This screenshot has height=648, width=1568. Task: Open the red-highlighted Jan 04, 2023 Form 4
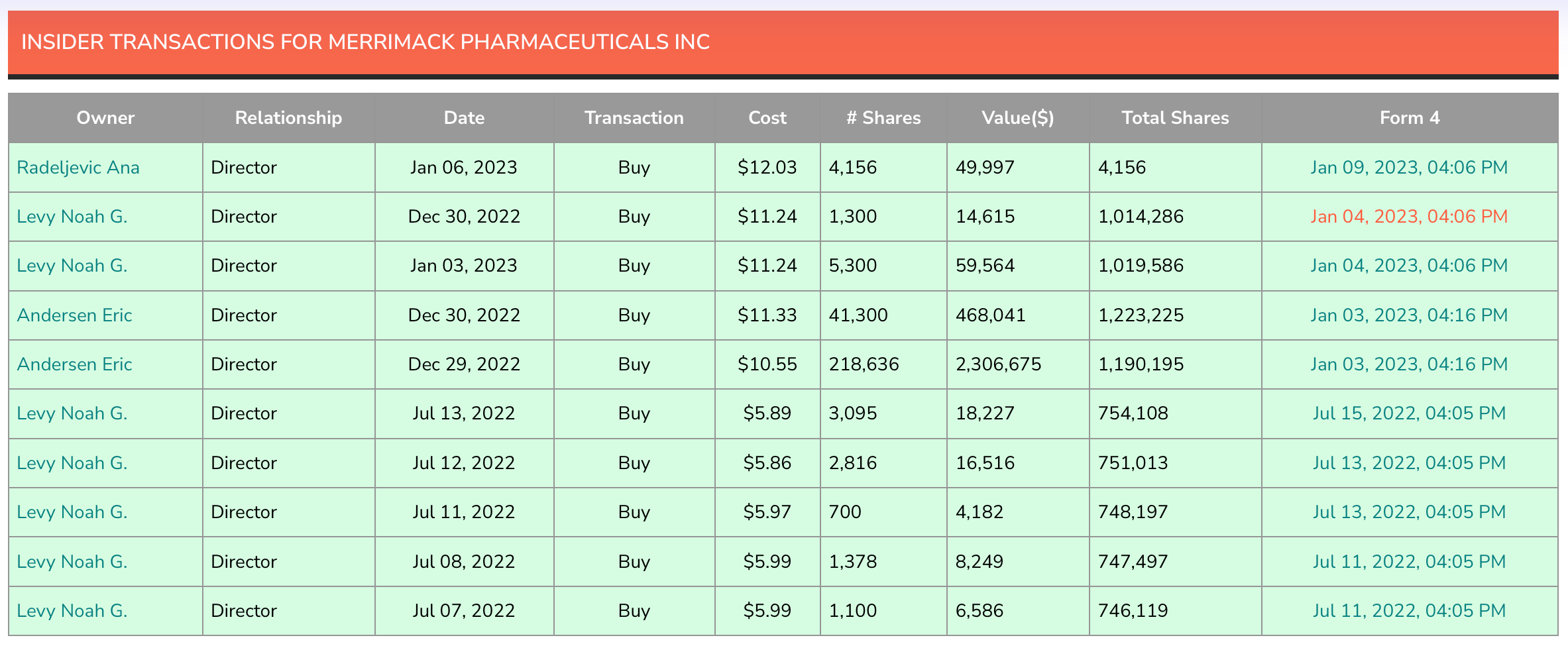(1409, 216)
